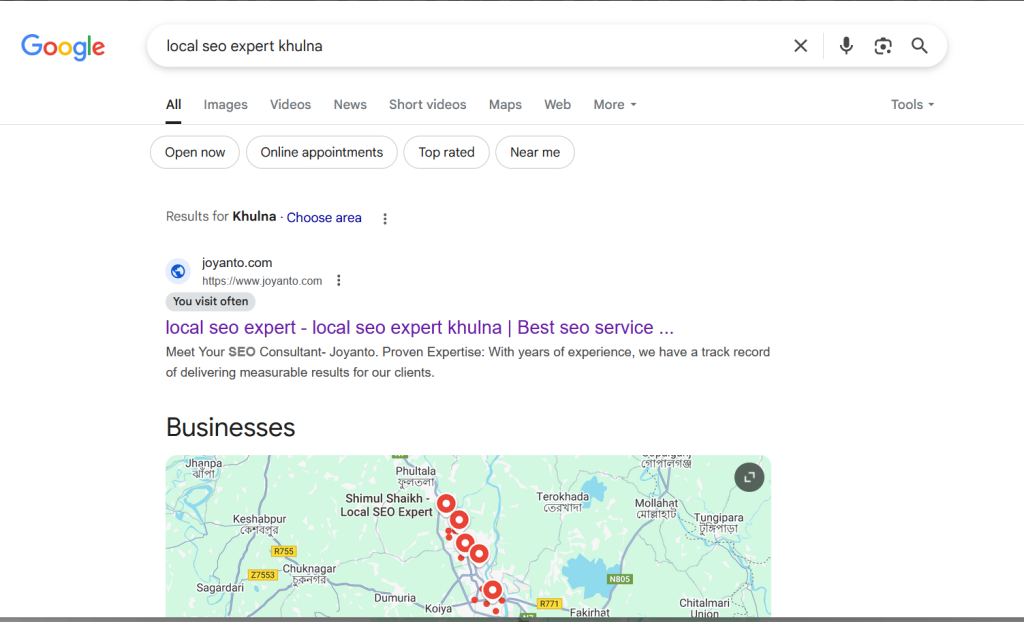Click the R755 road marker on map
The image size is (1024, 622).
(283, 551)
